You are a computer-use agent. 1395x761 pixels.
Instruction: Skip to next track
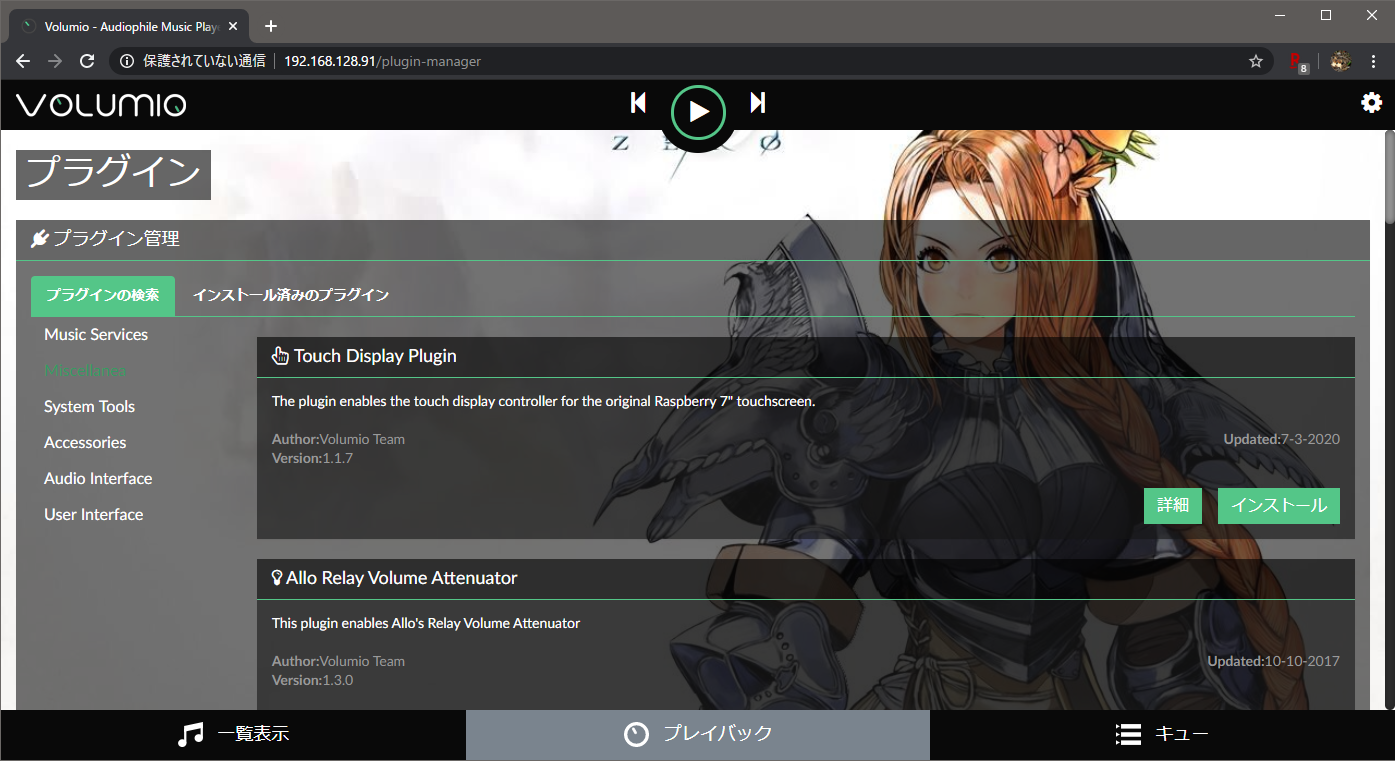click(x=758, y=102)
